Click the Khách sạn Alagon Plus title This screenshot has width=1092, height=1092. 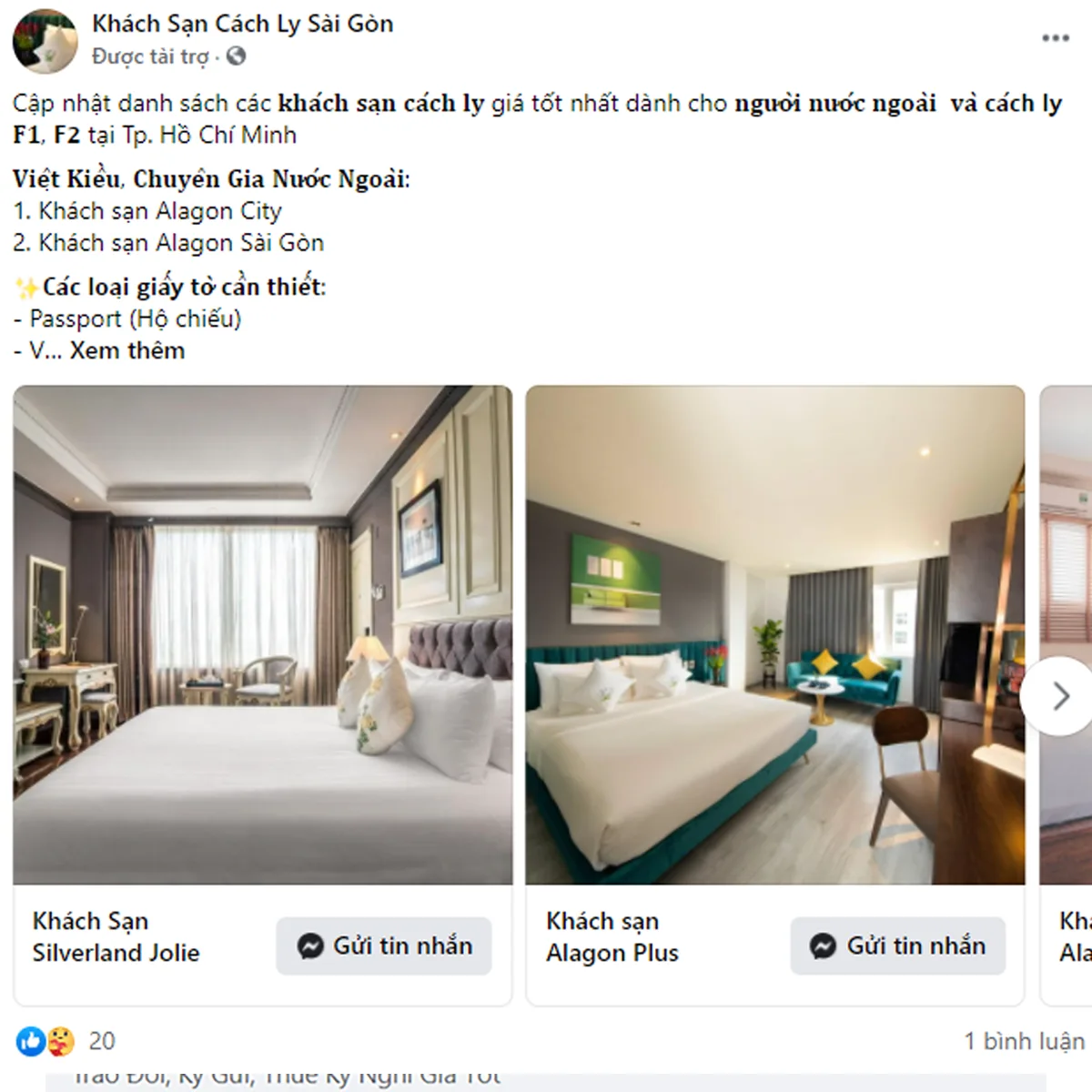pyautogui.click(x=612, y=937)
